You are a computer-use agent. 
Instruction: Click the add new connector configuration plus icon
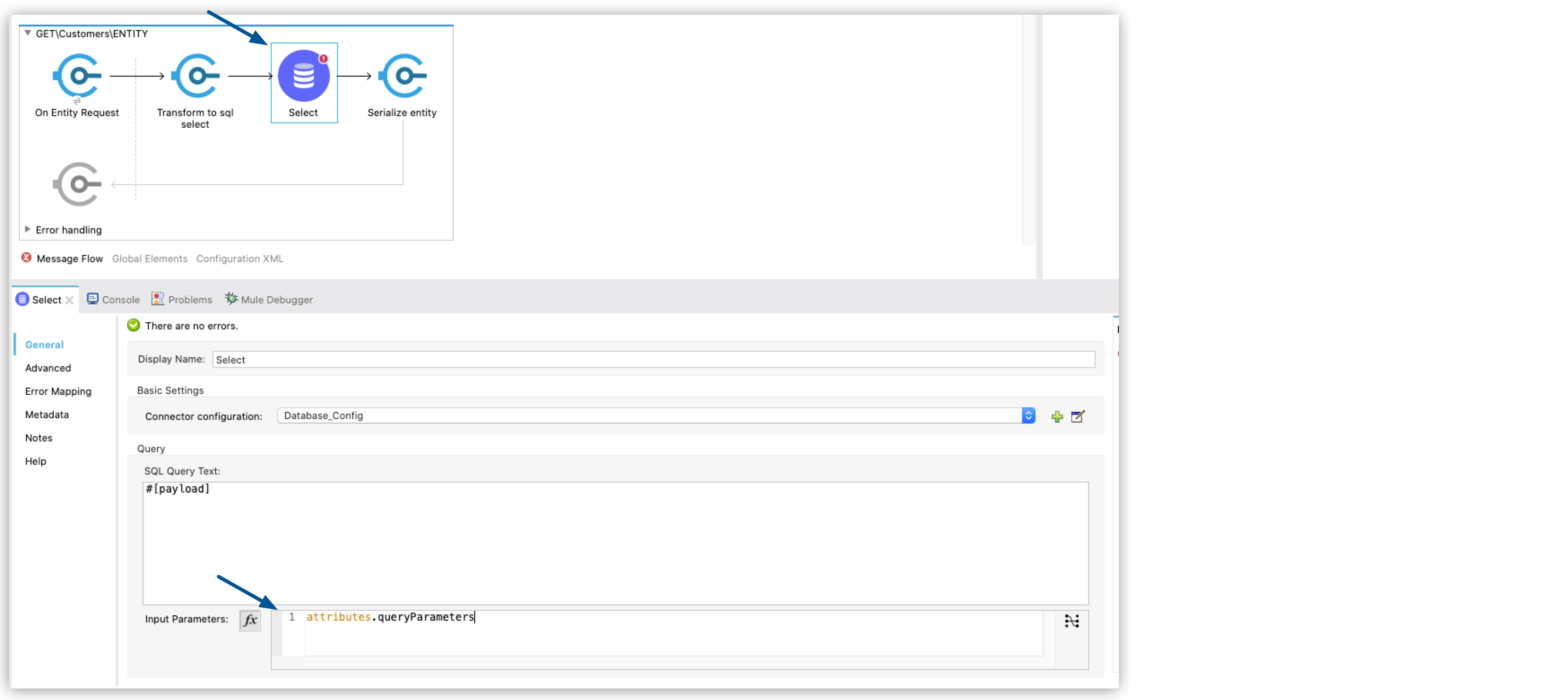coord(1058,416)
